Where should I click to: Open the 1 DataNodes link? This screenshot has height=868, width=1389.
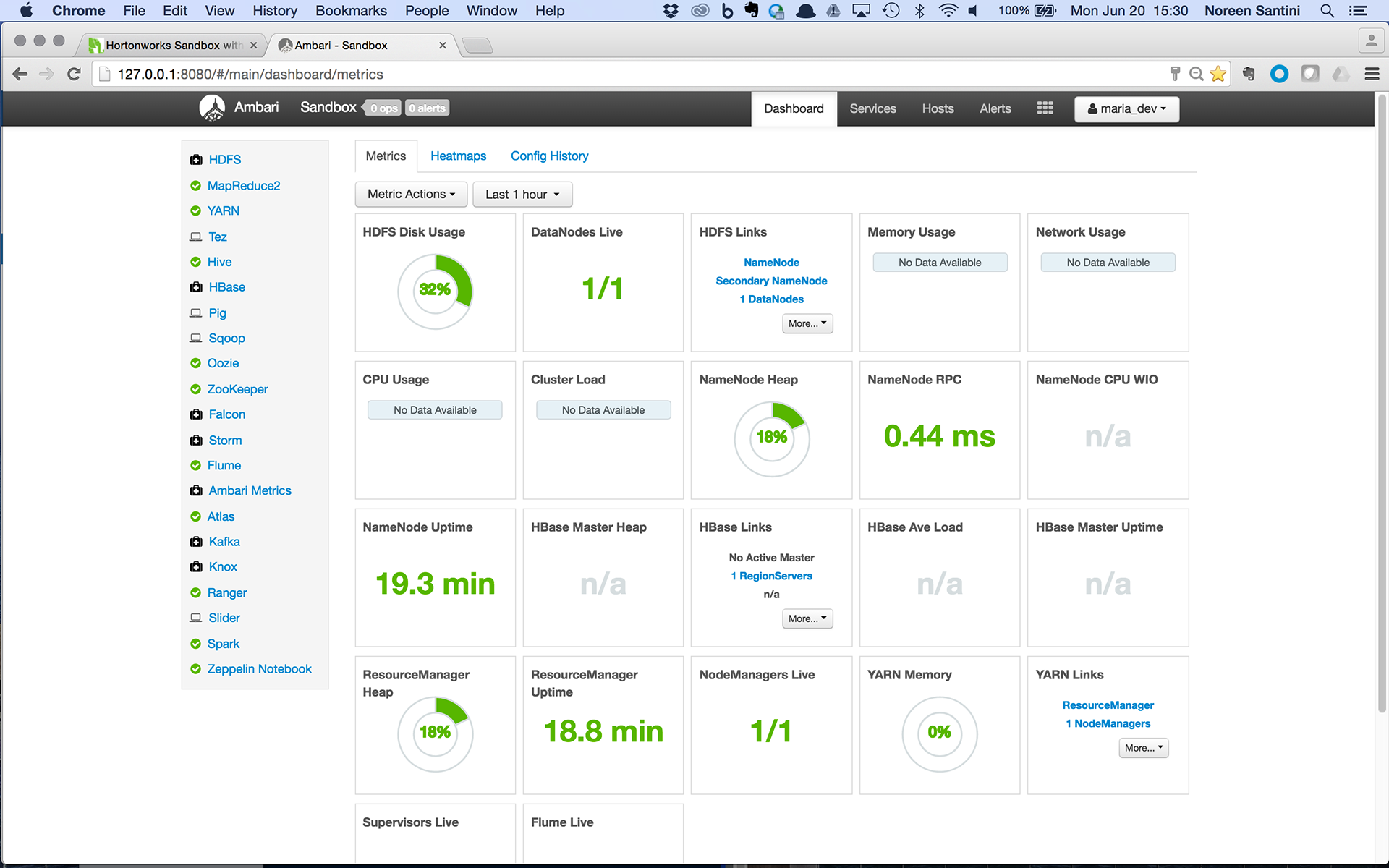click(x=771, y=299)
